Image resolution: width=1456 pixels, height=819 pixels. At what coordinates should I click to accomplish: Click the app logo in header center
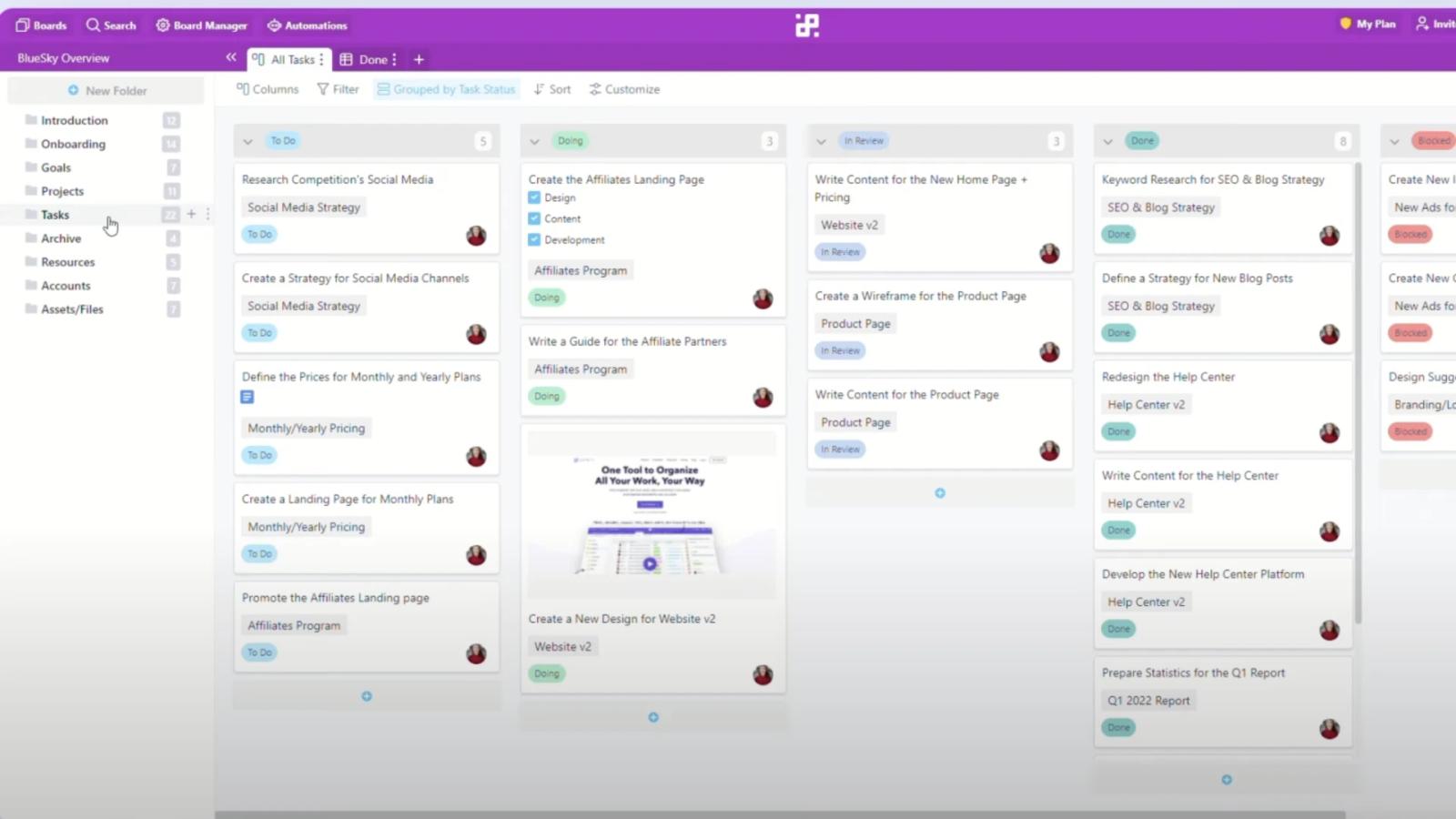tap(807, 25)
